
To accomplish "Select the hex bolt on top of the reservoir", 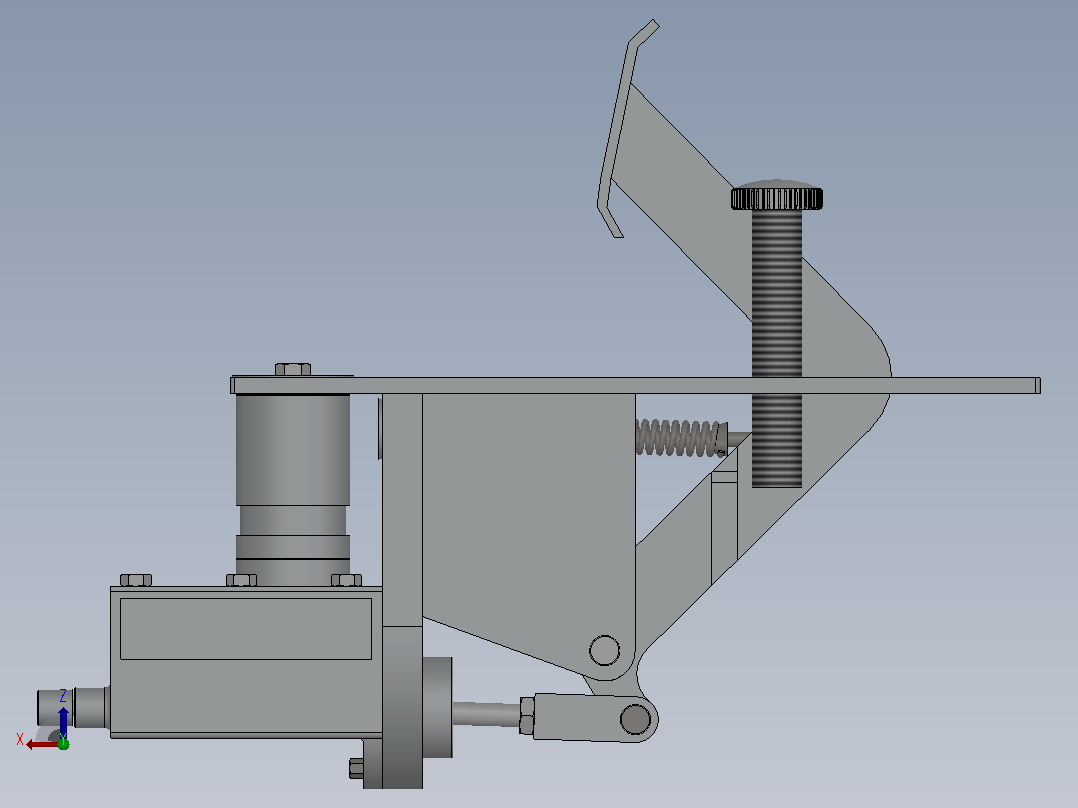I will click(x=293, y=369).
